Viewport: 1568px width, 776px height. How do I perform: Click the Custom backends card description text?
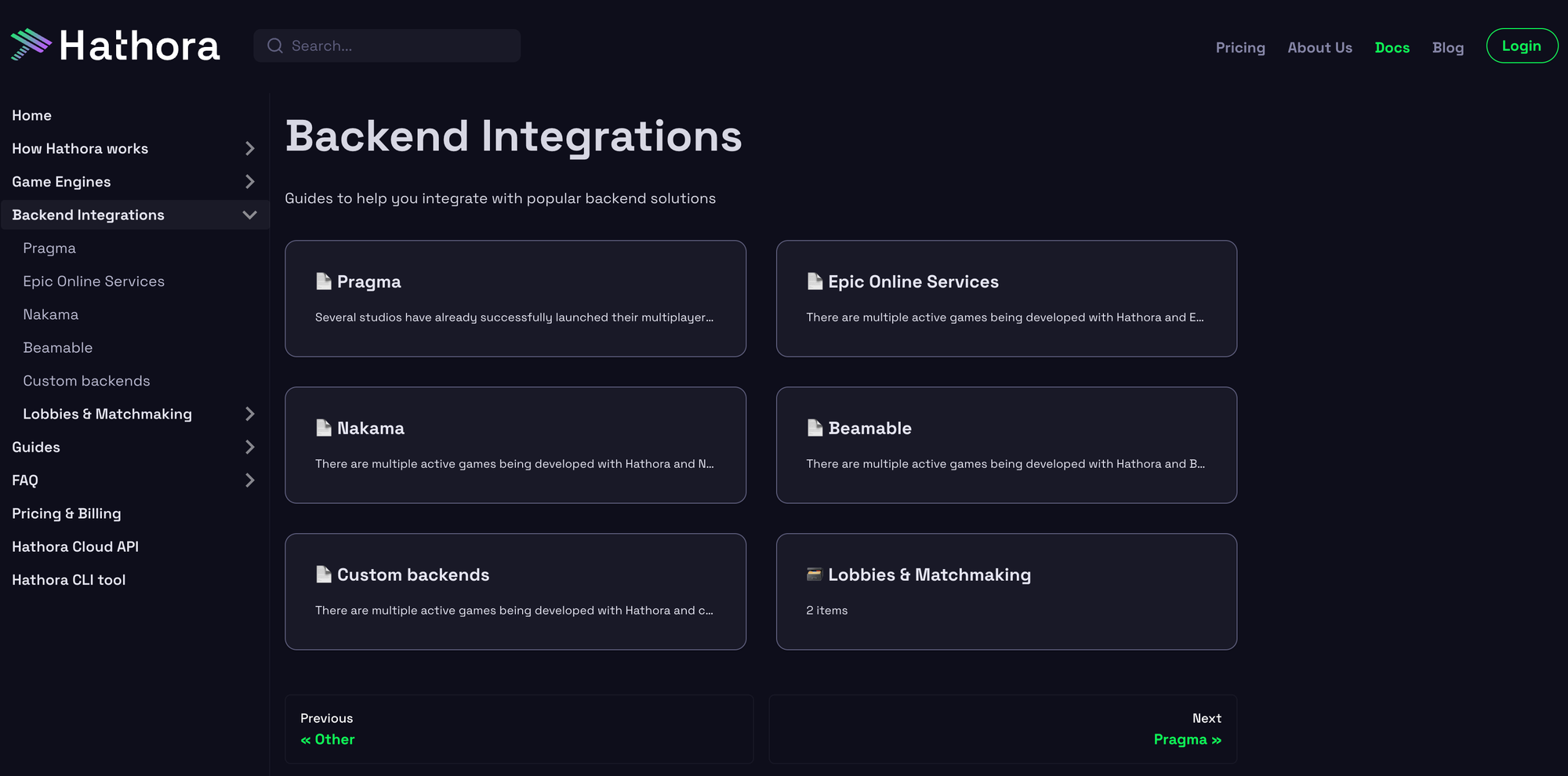click(x=514, y=611)
